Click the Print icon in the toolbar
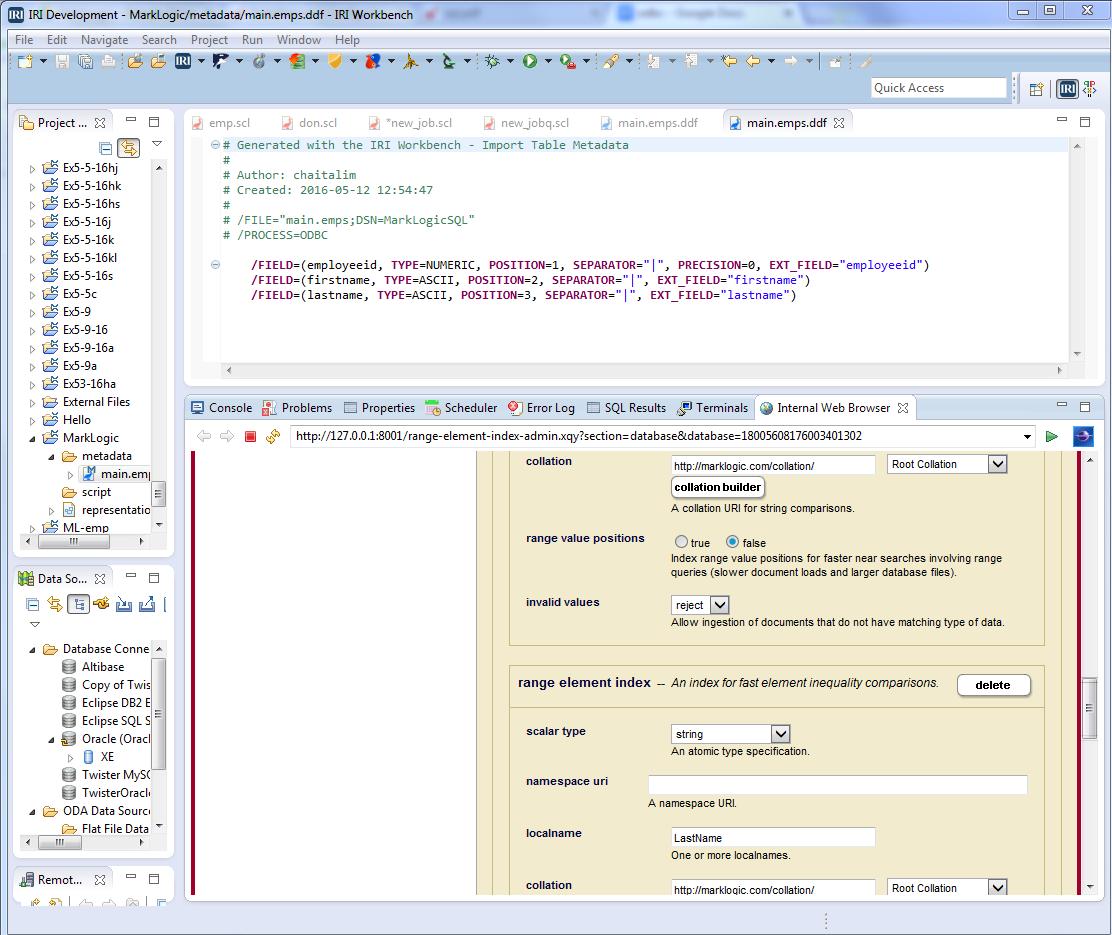1112x935 pixels. tap(109, 62)
